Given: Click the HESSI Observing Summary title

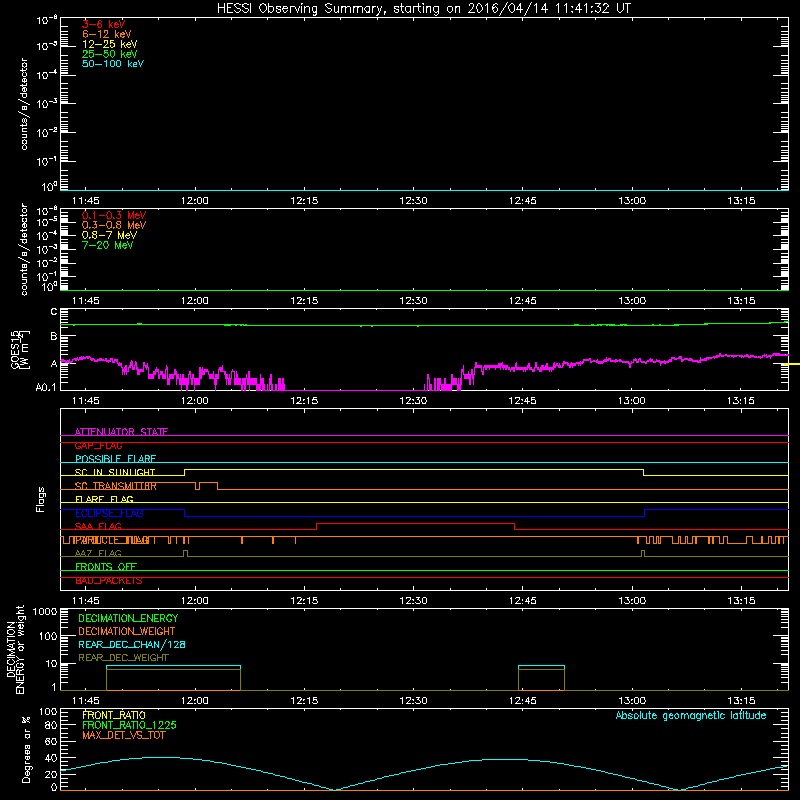Looking at the screenshot, I should click(x=424, y=9).
